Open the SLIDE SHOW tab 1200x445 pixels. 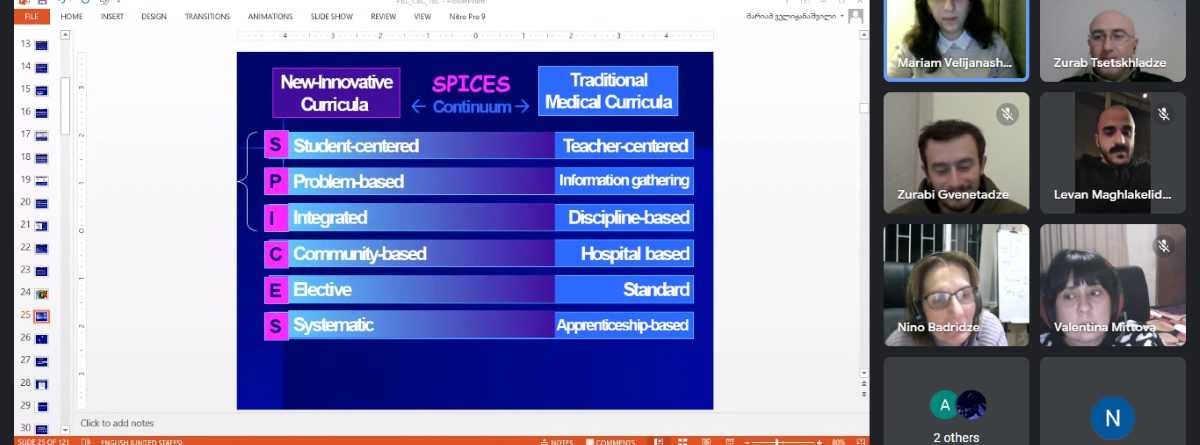click(x=333, y=17)
